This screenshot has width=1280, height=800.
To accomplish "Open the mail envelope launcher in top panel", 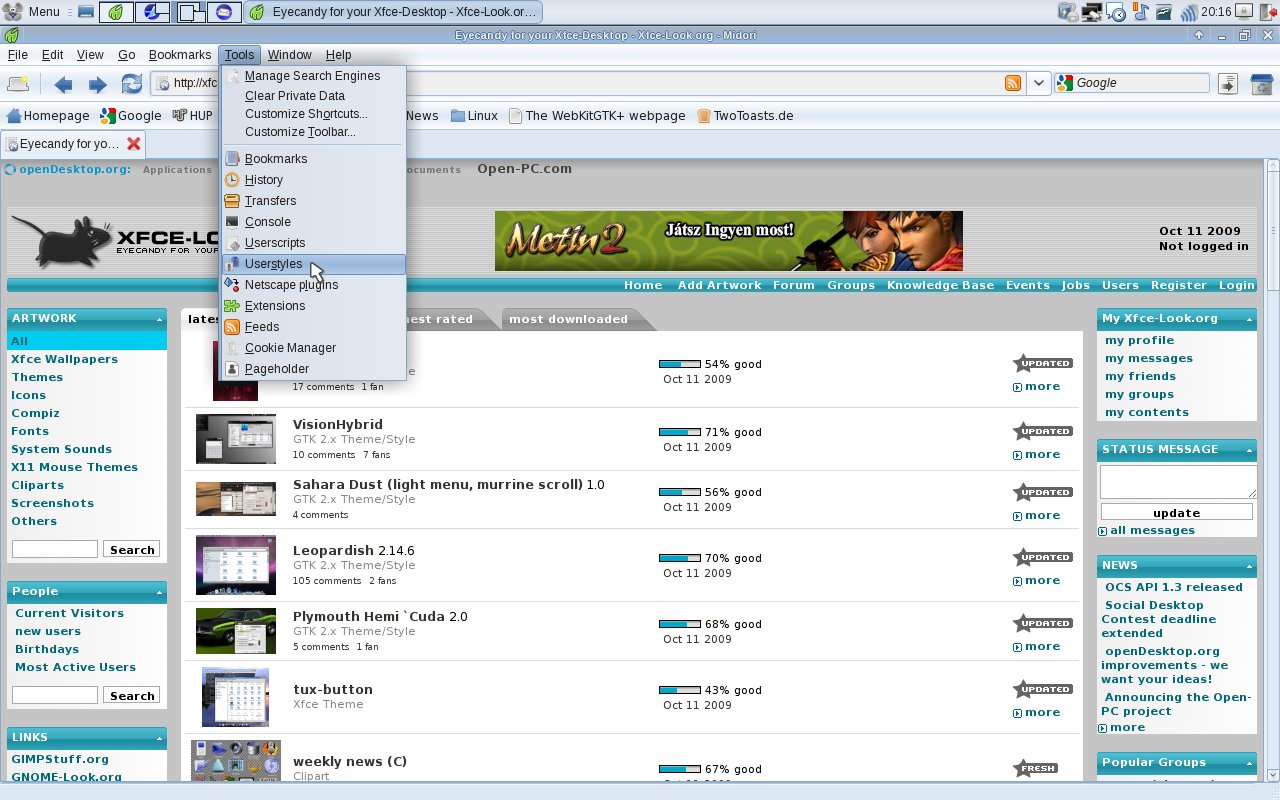I will click(x=225, y=12).
